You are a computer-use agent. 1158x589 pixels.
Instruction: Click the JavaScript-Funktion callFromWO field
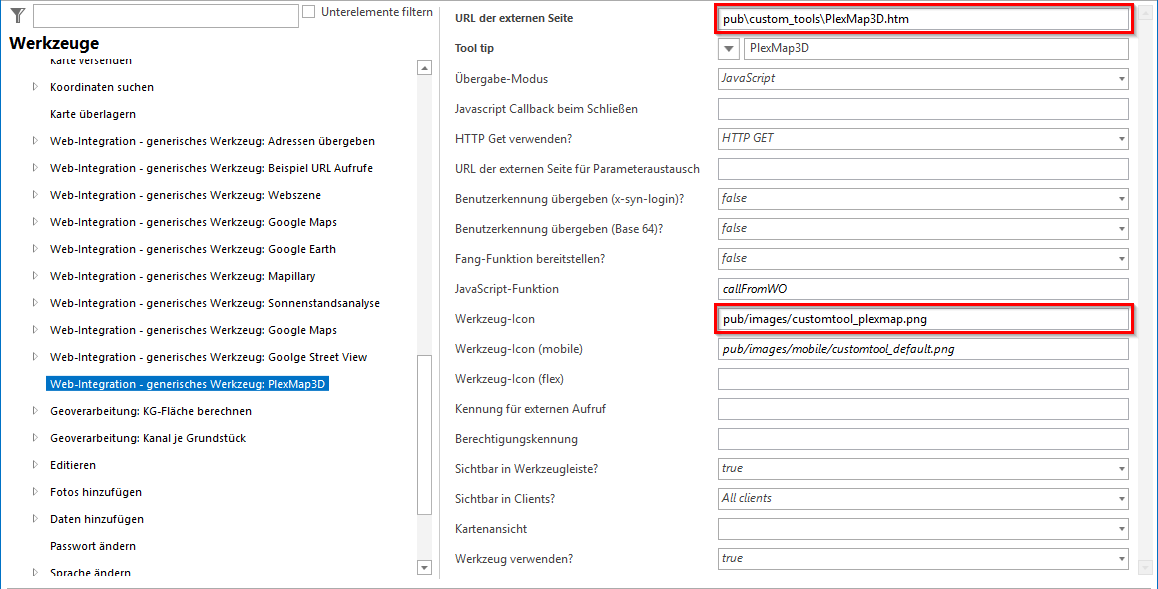[x=922, y=289]
